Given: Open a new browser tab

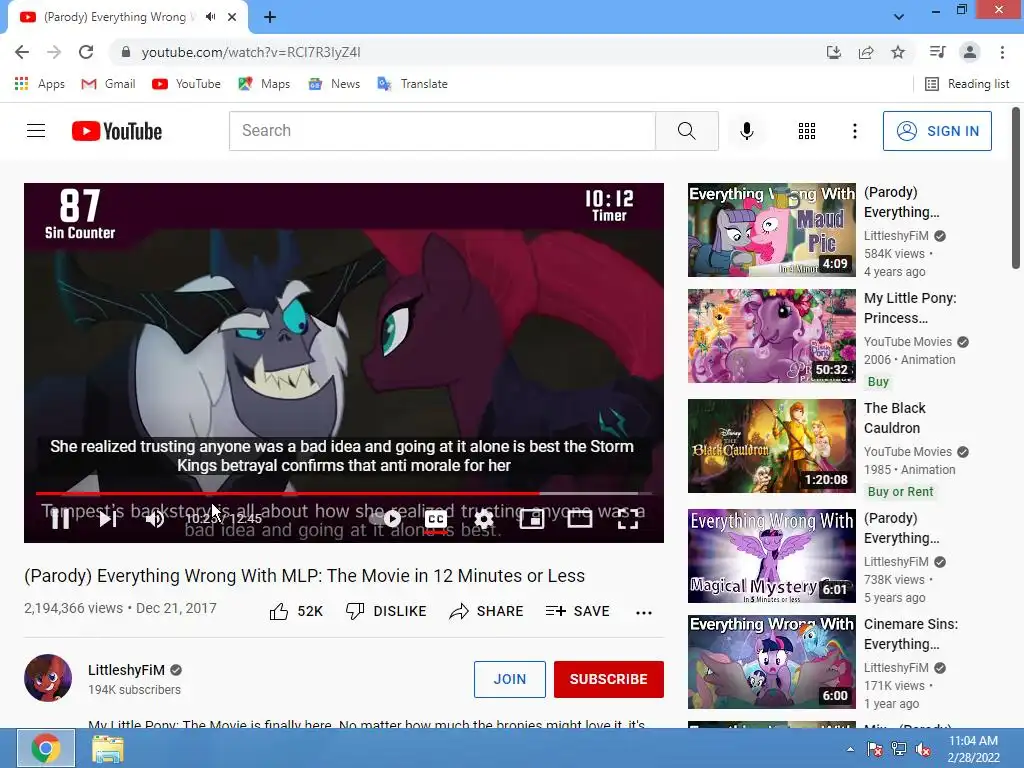Looking at the screenshot, I should (270, 17).
